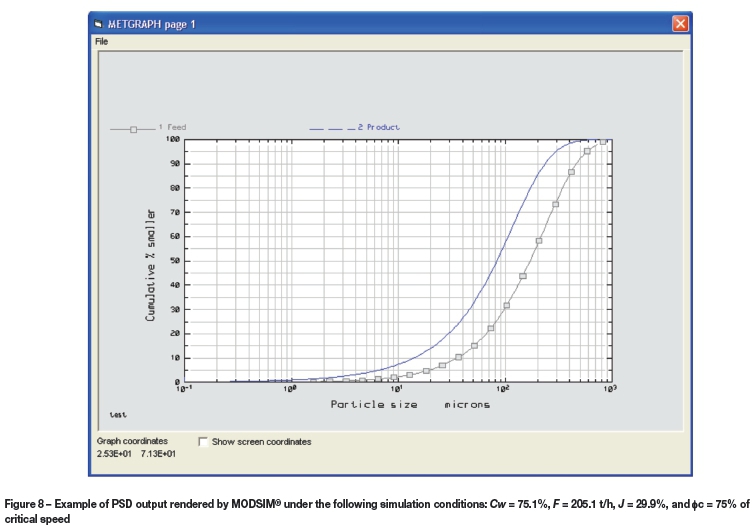Open the File menu

(x=101, y=42)
